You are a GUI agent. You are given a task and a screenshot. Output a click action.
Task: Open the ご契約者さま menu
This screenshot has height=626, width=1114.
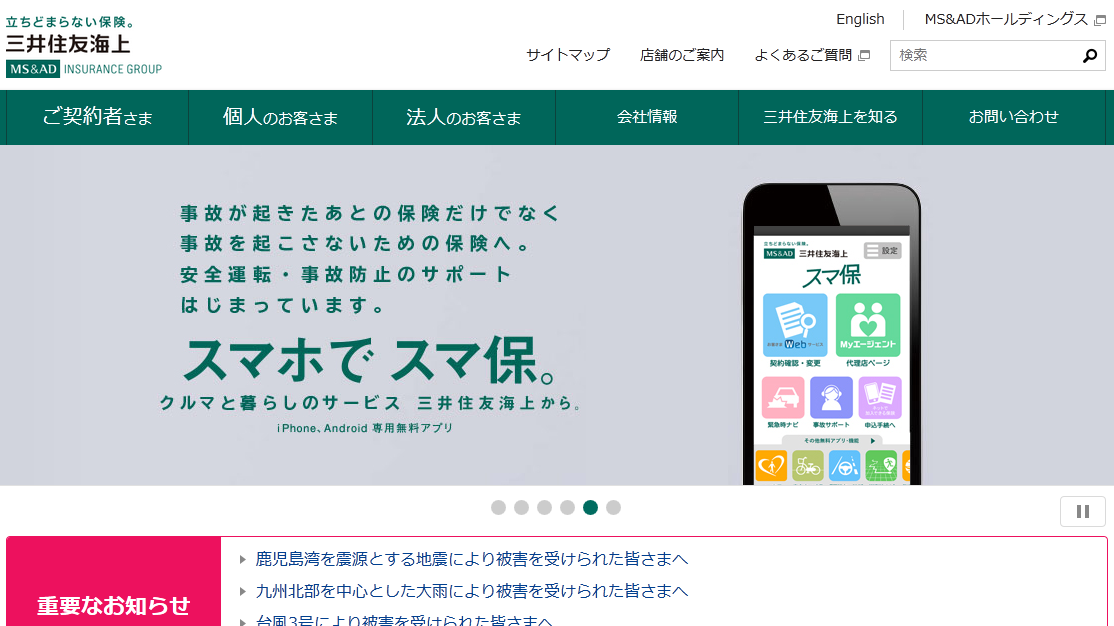[97, 117]
